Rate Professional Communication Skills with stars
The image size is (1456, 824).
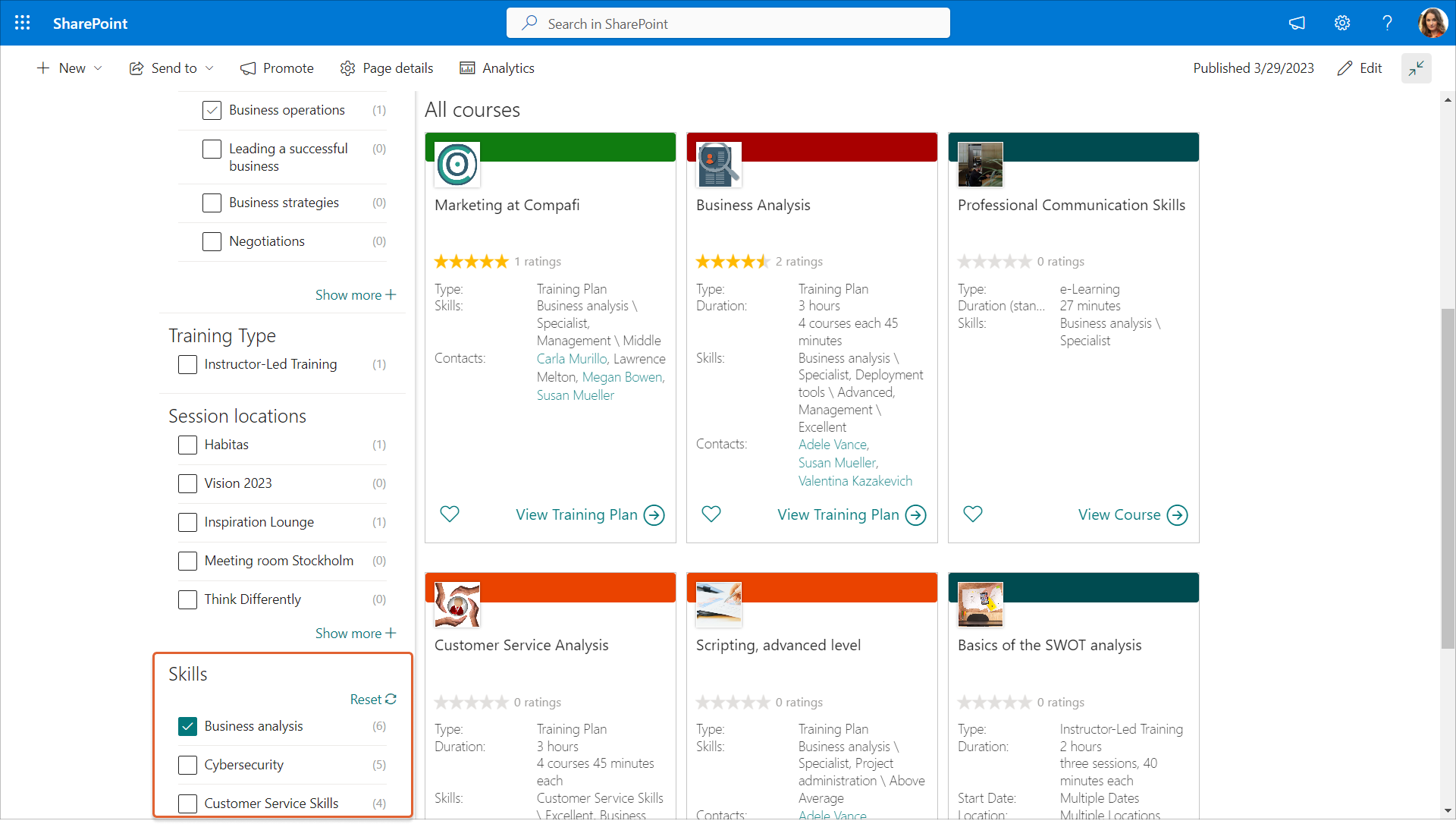pyautogui.click(x=994, y=262)
